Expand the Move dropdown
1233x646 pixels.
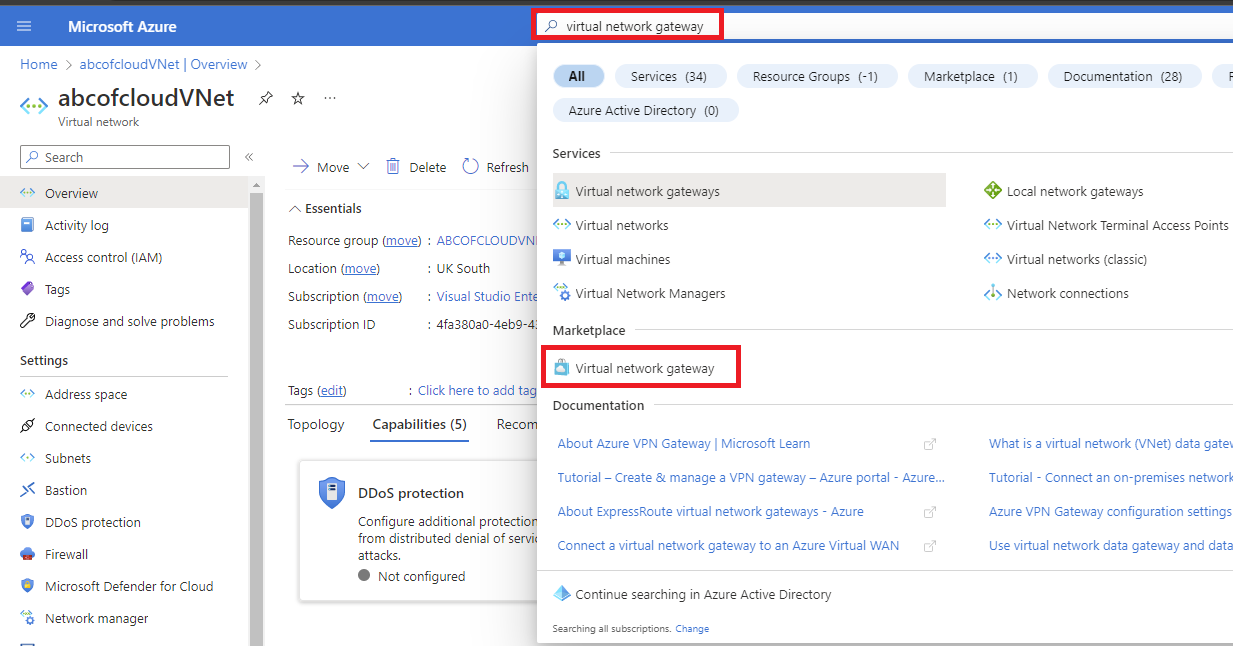363,167
